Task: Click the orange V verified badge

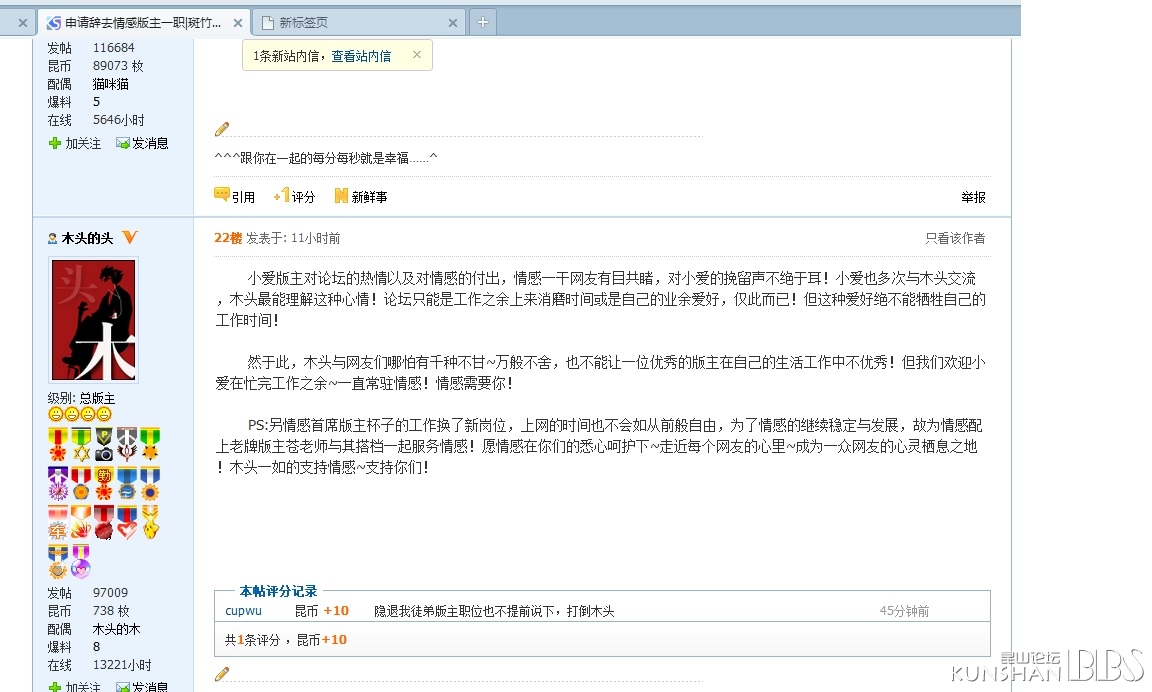Action: coord(130,237)
